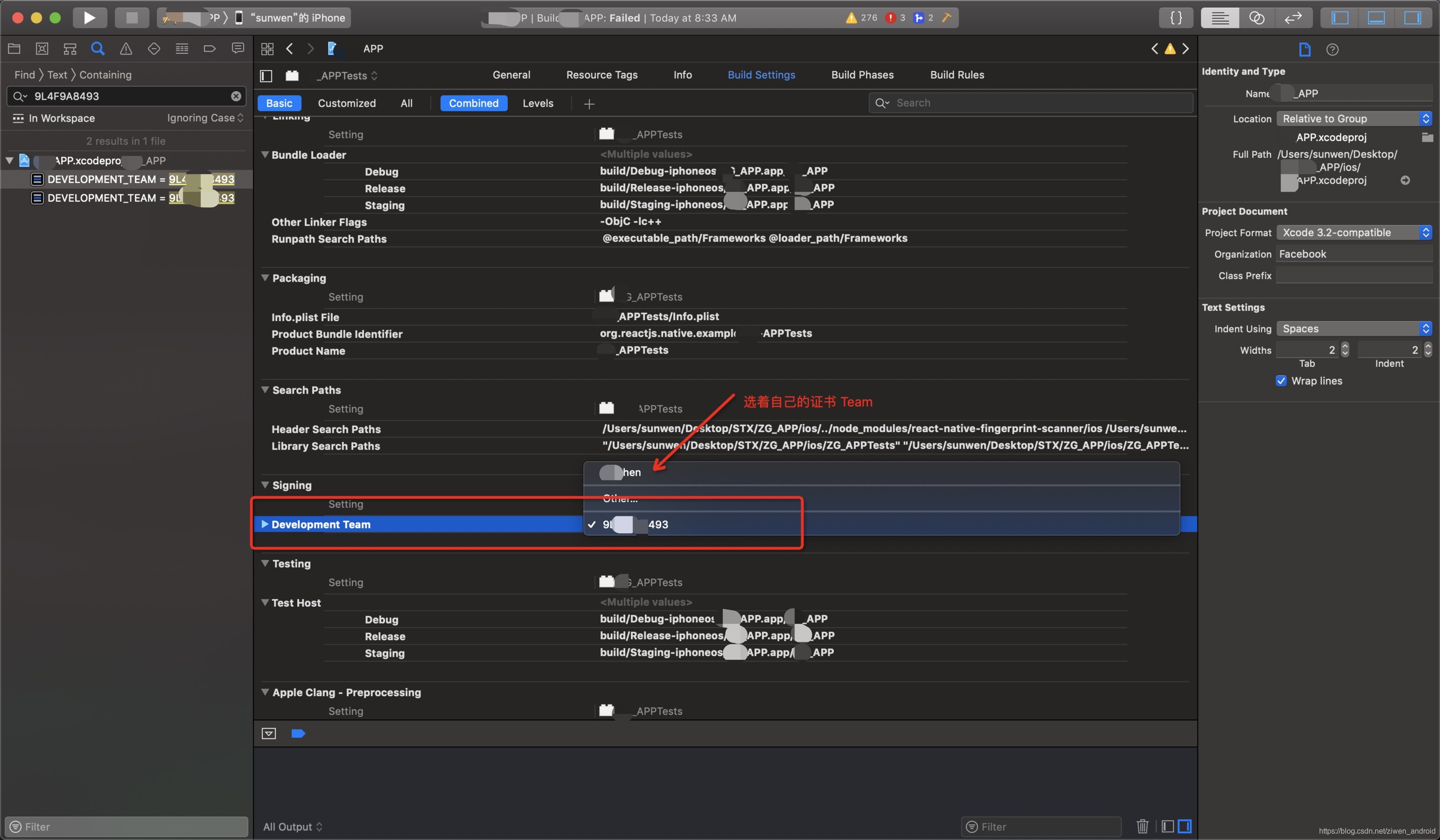
Task: Collapse the Signing section
Action: (265, 485)
